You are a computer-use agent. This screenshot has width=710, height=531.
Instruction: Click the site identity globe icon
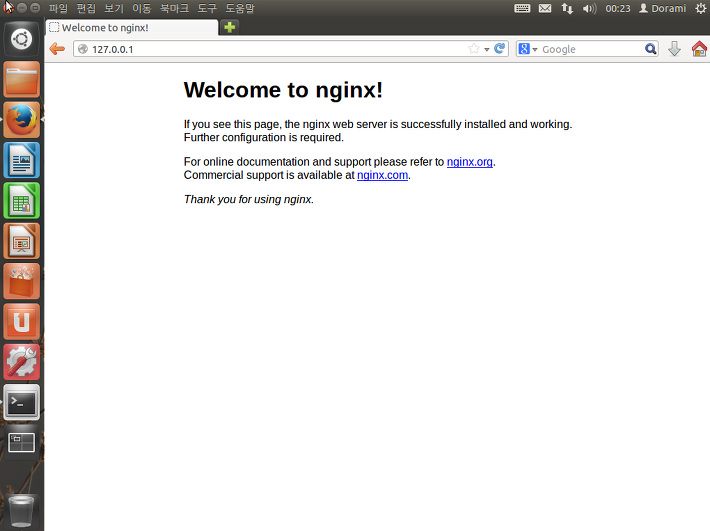click(x=82, y=49)
